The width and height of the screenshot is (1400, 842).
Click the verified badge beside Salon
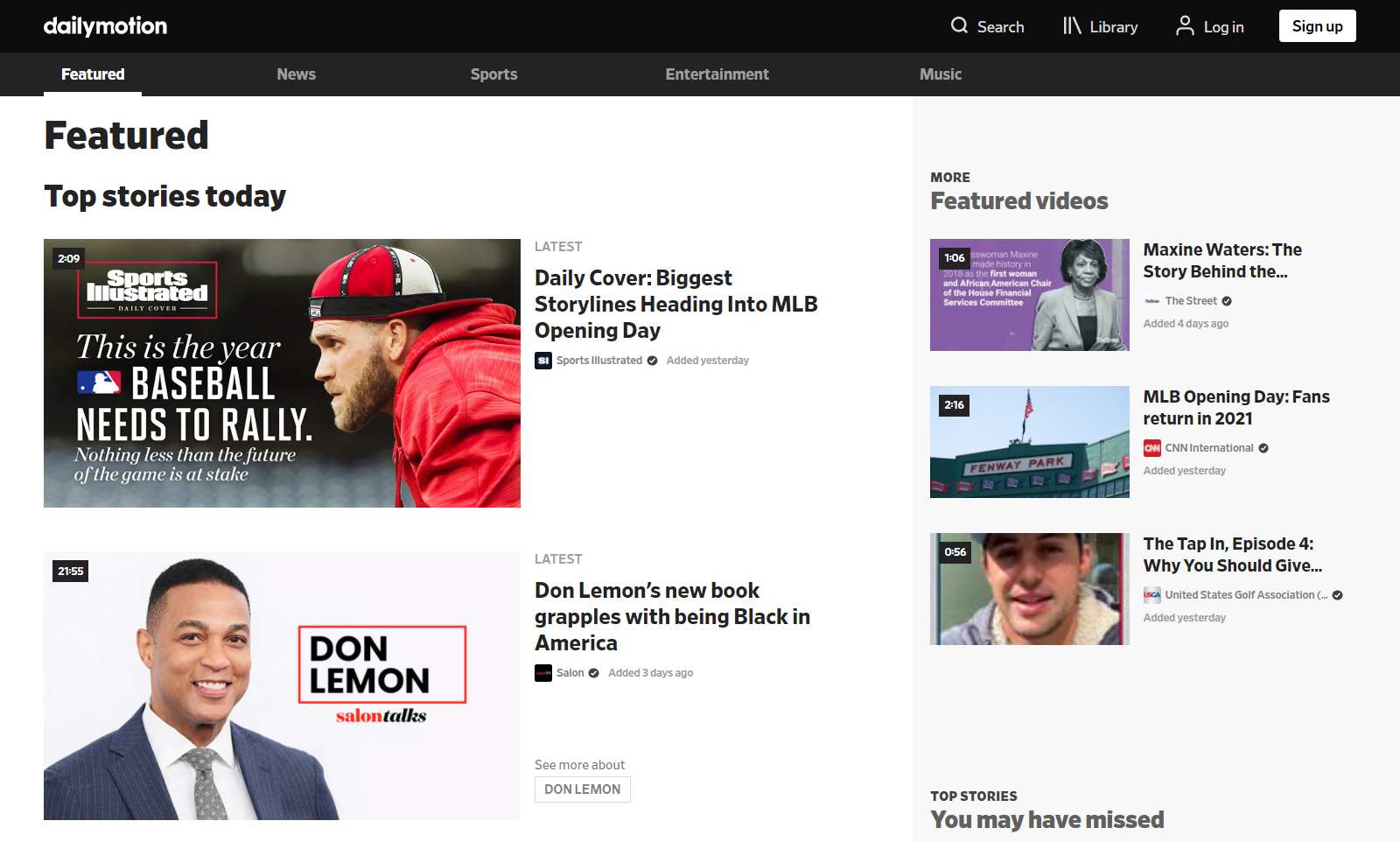click(593, 673)
